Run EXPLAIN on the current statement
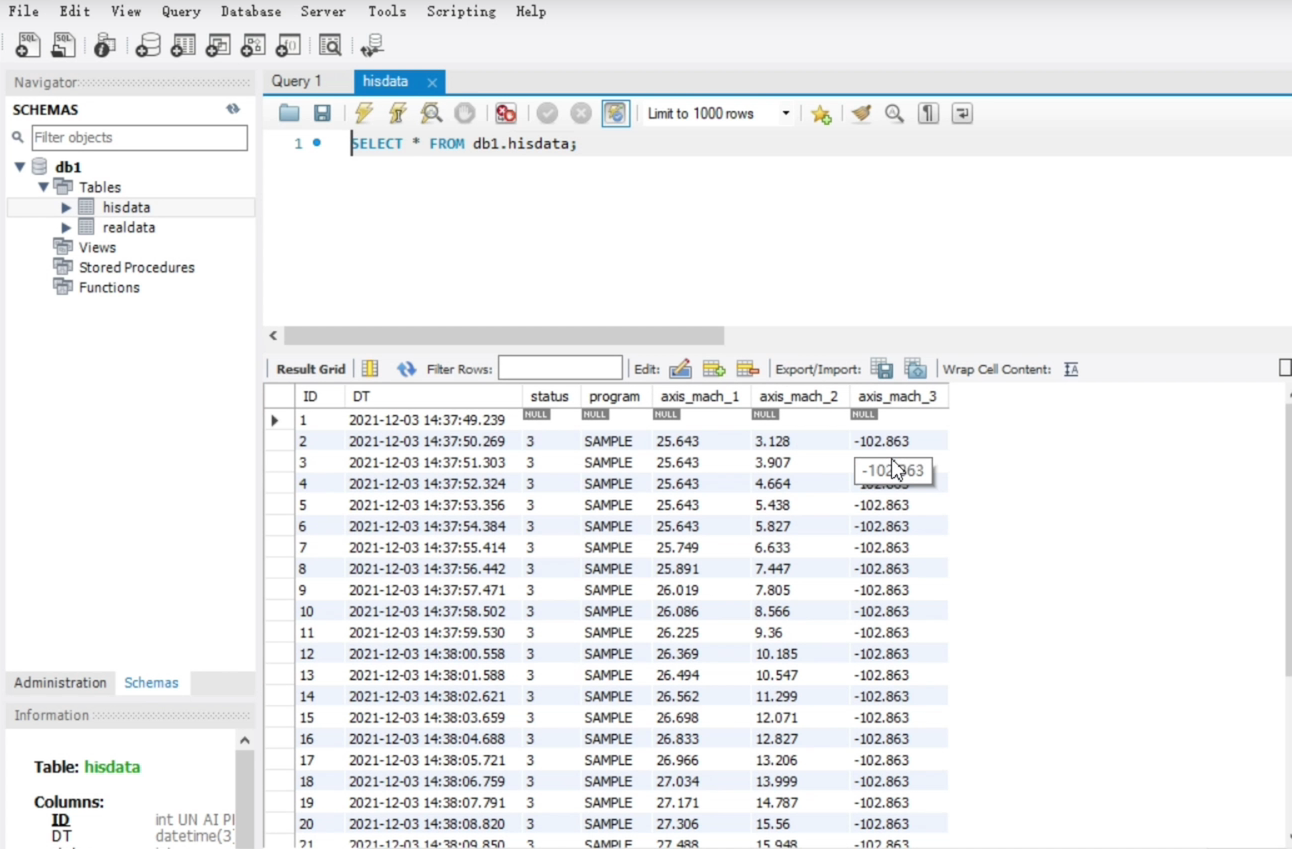 431,114
